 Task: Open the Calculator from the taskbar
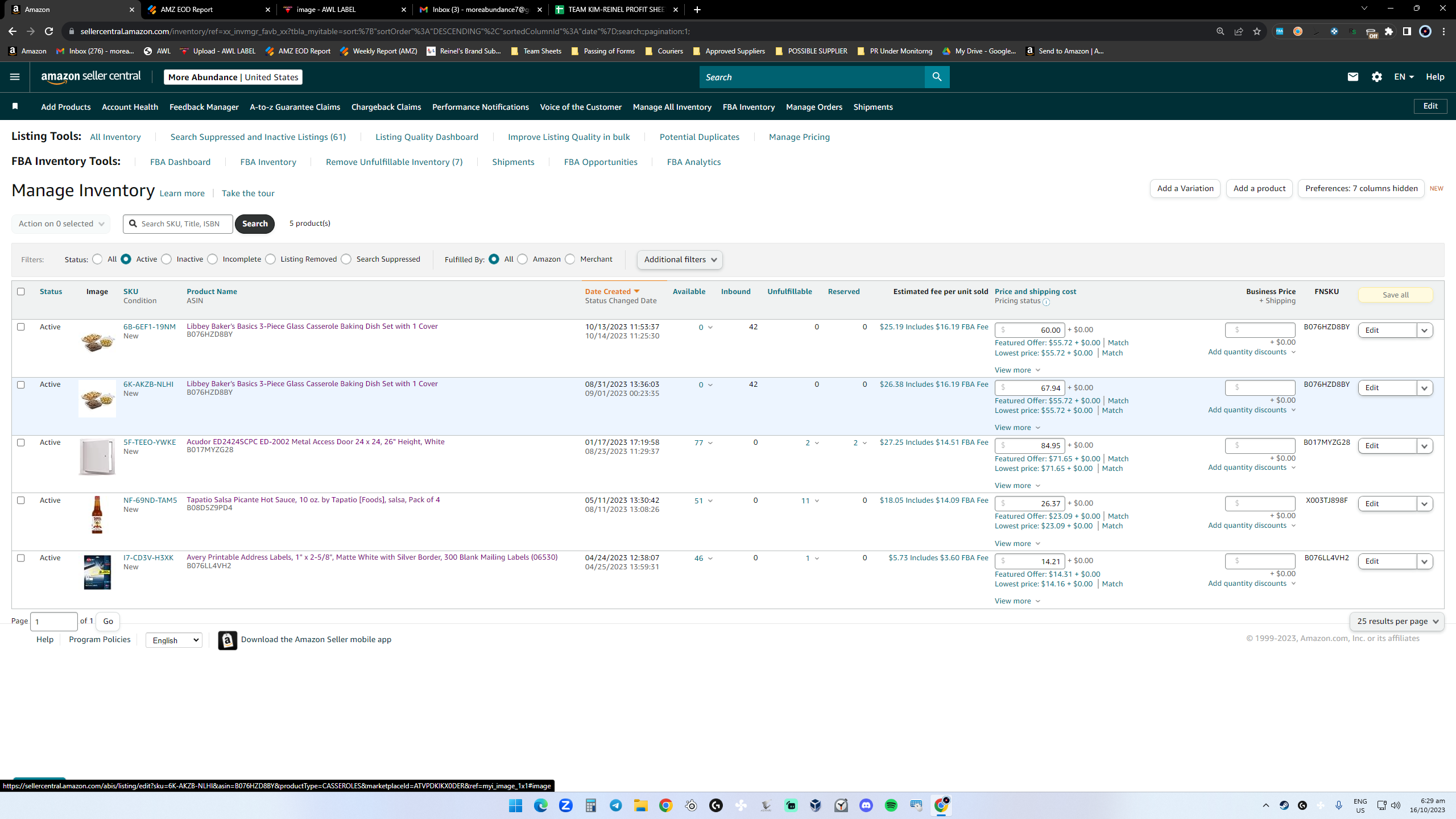point(591,805)
